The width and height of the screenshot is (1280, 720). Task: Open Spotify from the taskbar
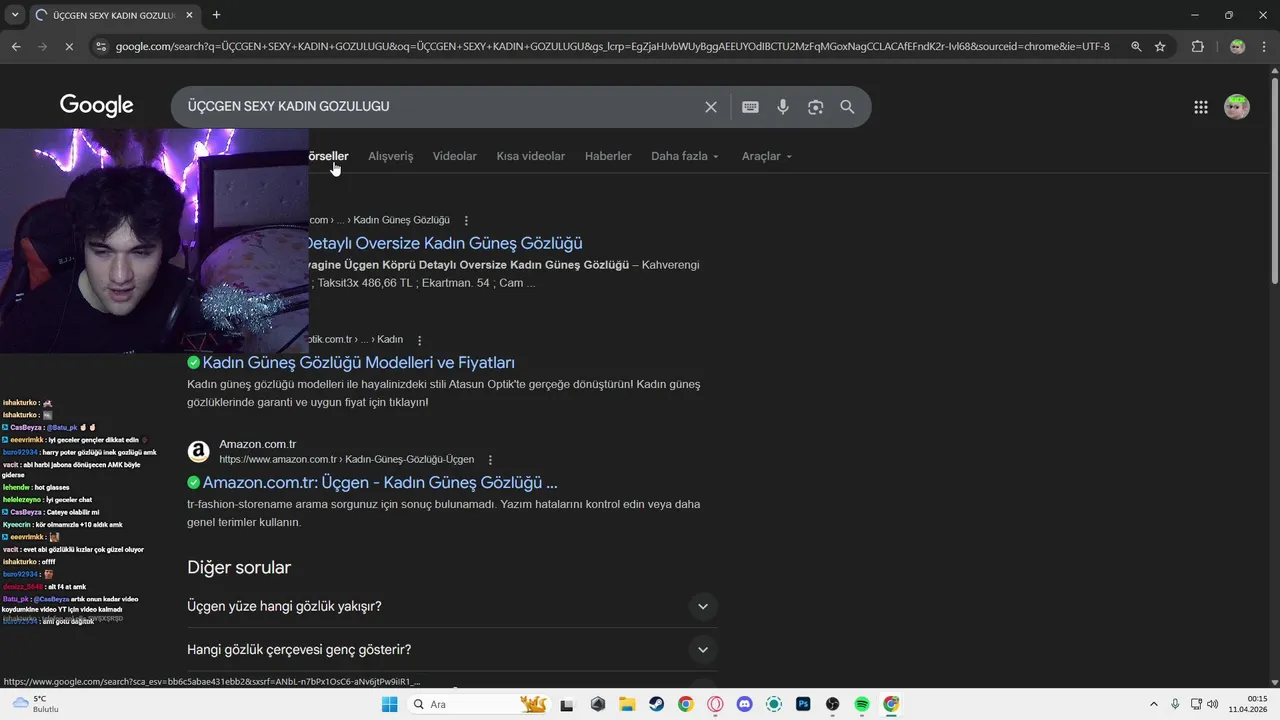click(862, 704)
